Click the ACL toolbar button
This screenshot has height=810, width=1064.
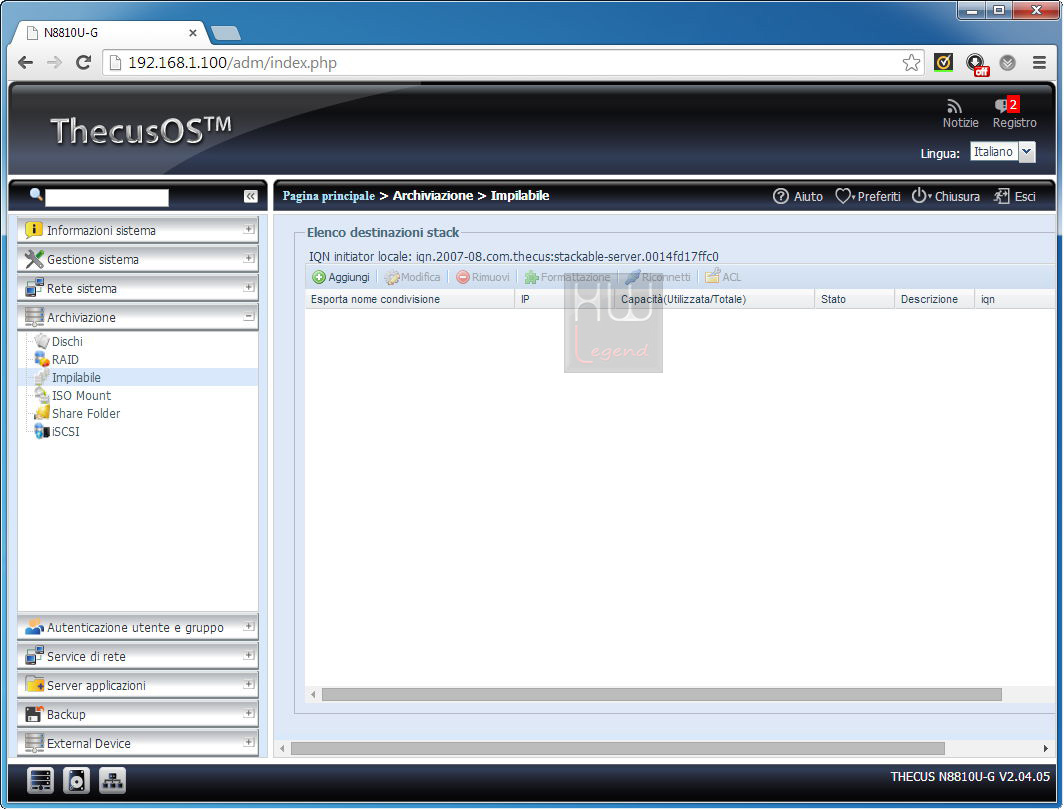point(723,277)
